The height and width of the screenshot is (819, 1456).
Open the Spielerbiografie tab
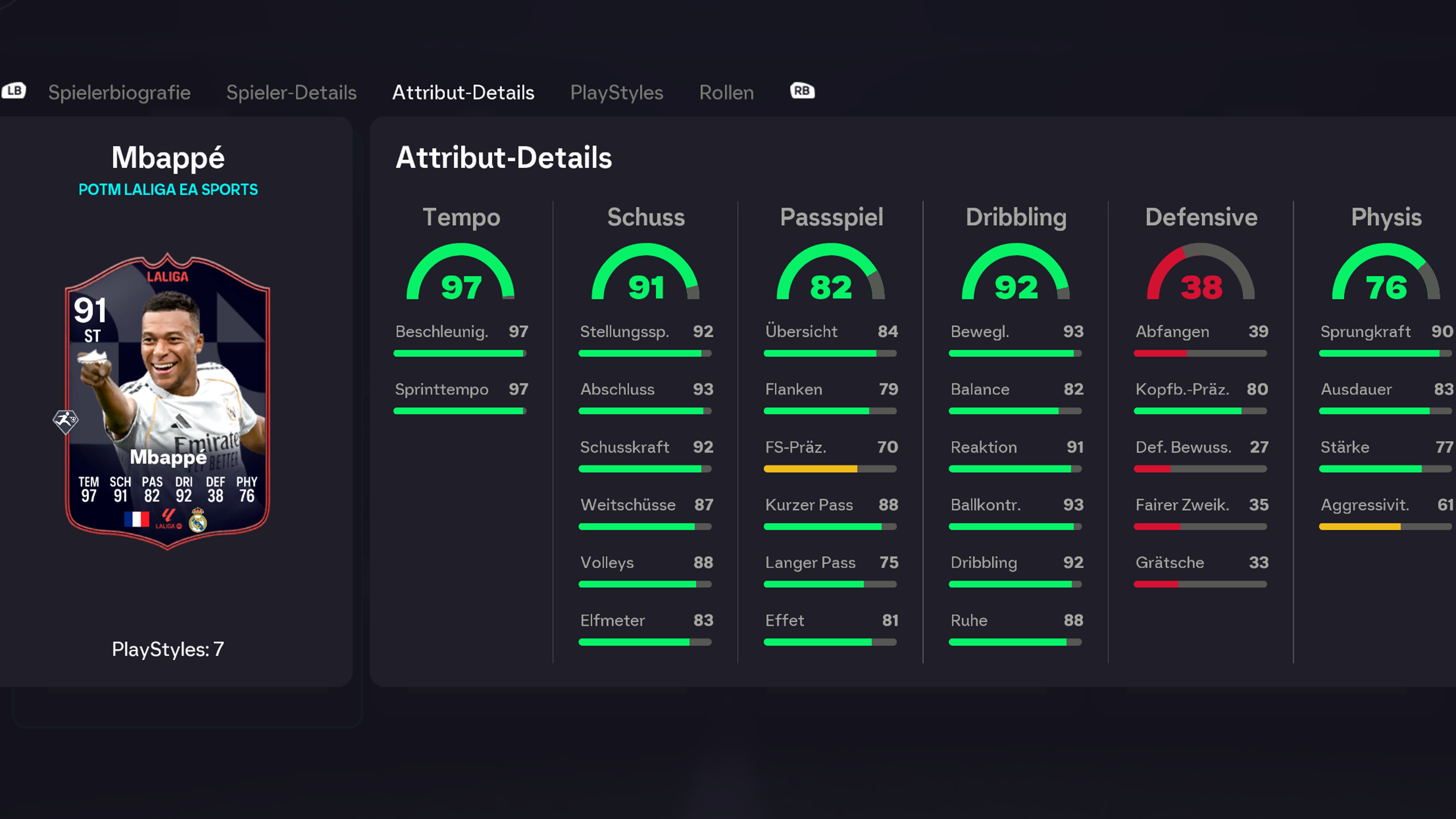(119, 92)
